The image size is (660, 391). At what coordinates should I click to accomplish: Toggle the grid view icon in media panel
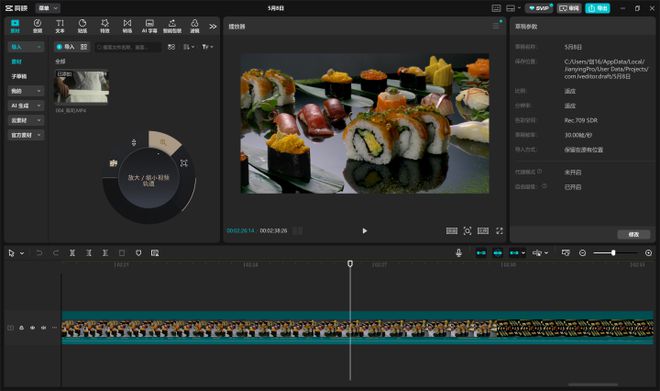point(171,47)
